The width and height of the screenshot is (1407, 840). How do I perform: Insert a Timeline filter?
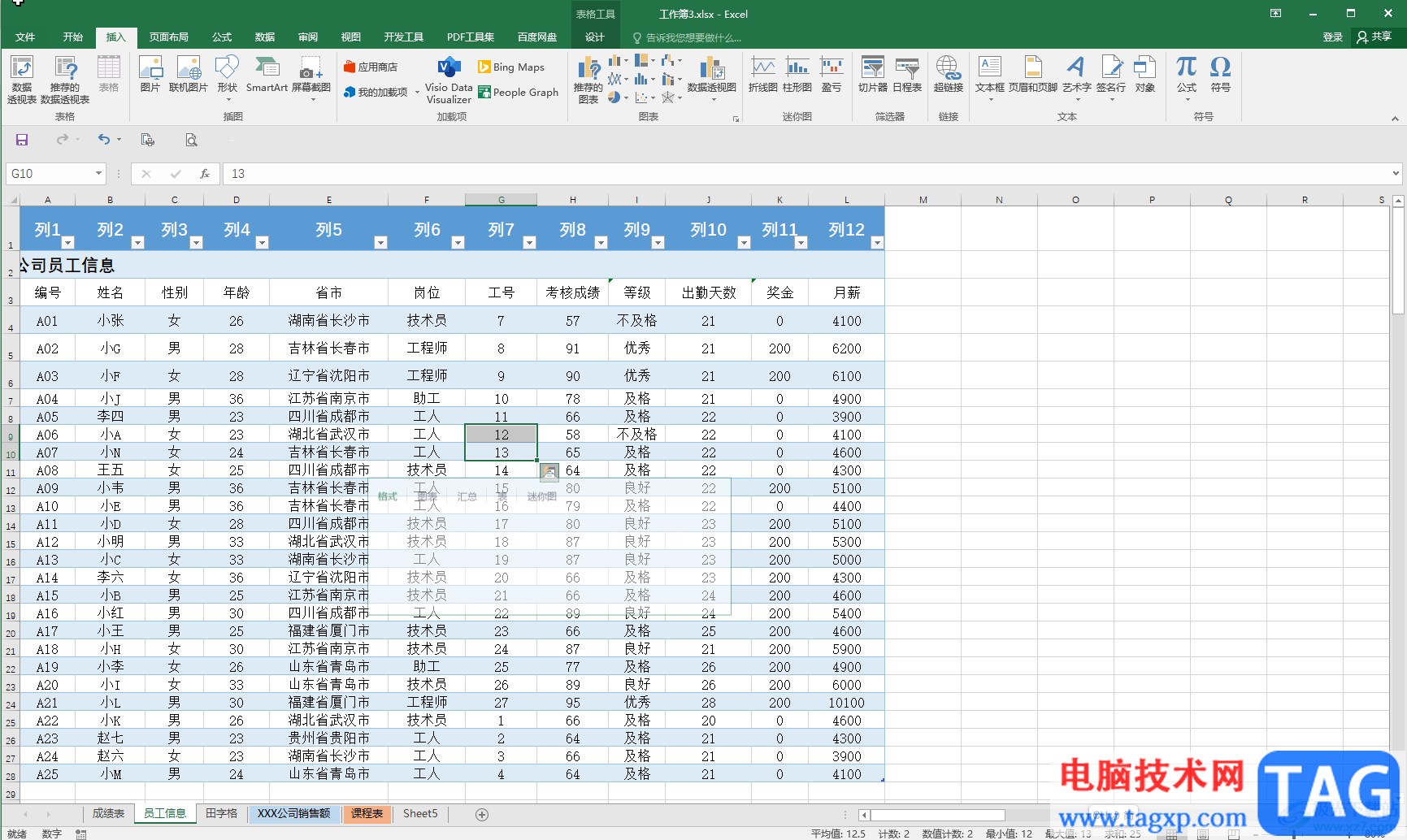click(x=907, y=74)
